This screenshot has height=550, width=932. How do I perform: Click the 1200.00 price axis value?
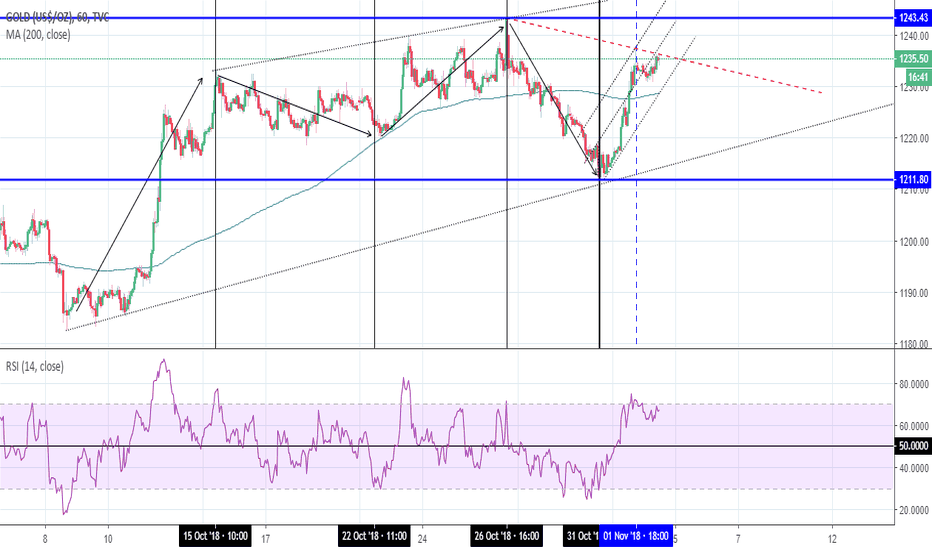[914, 241]
